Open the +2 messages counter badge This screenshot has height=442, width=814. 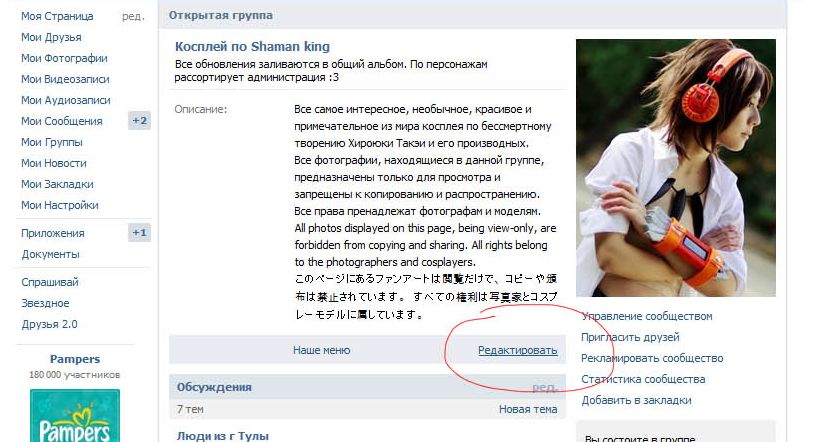point(139,121)
